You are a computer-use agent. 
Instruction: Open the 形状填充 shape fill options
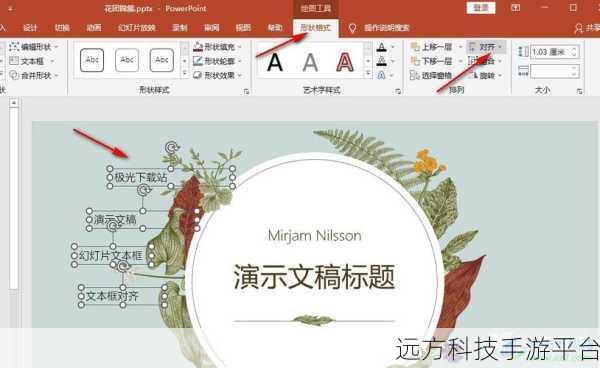(217, 47)
